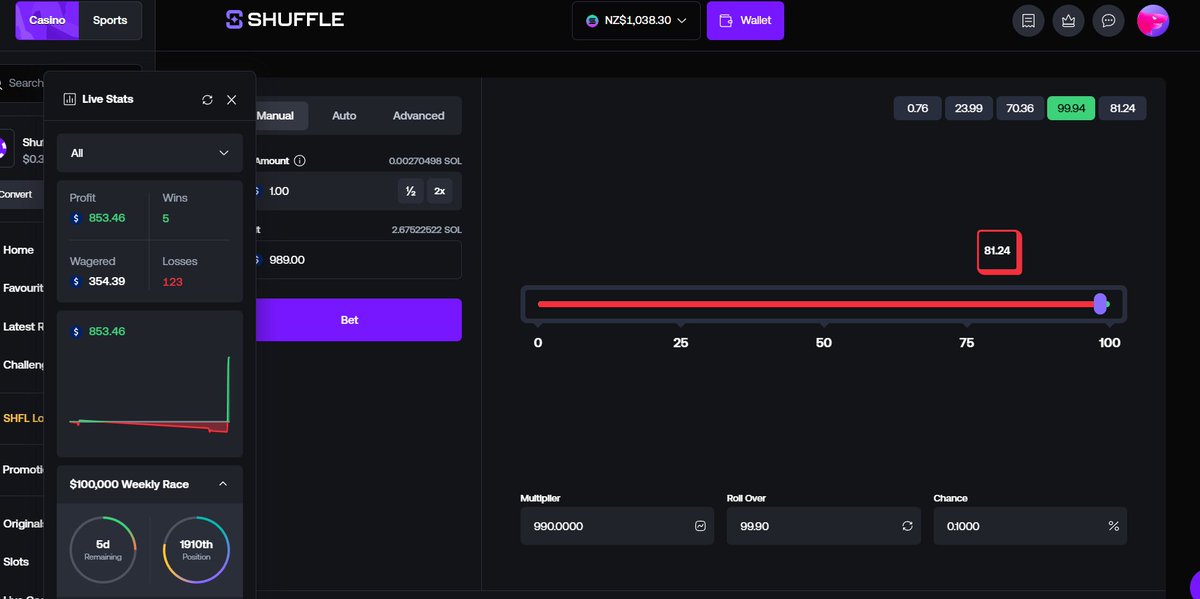Click the Losses count 123

(x=172, y=282)
